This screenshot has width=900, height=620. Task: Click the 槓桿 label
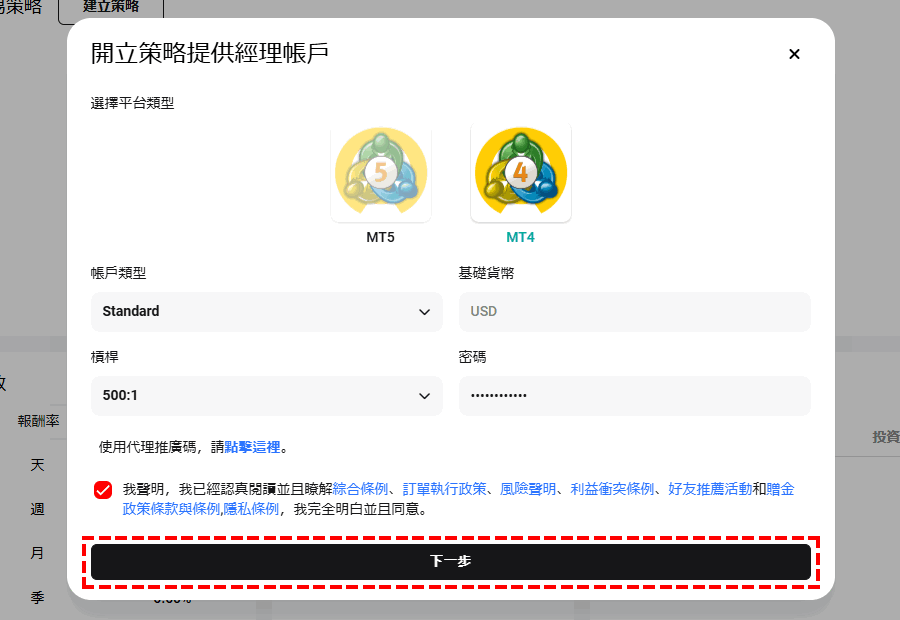coord(105,357)
